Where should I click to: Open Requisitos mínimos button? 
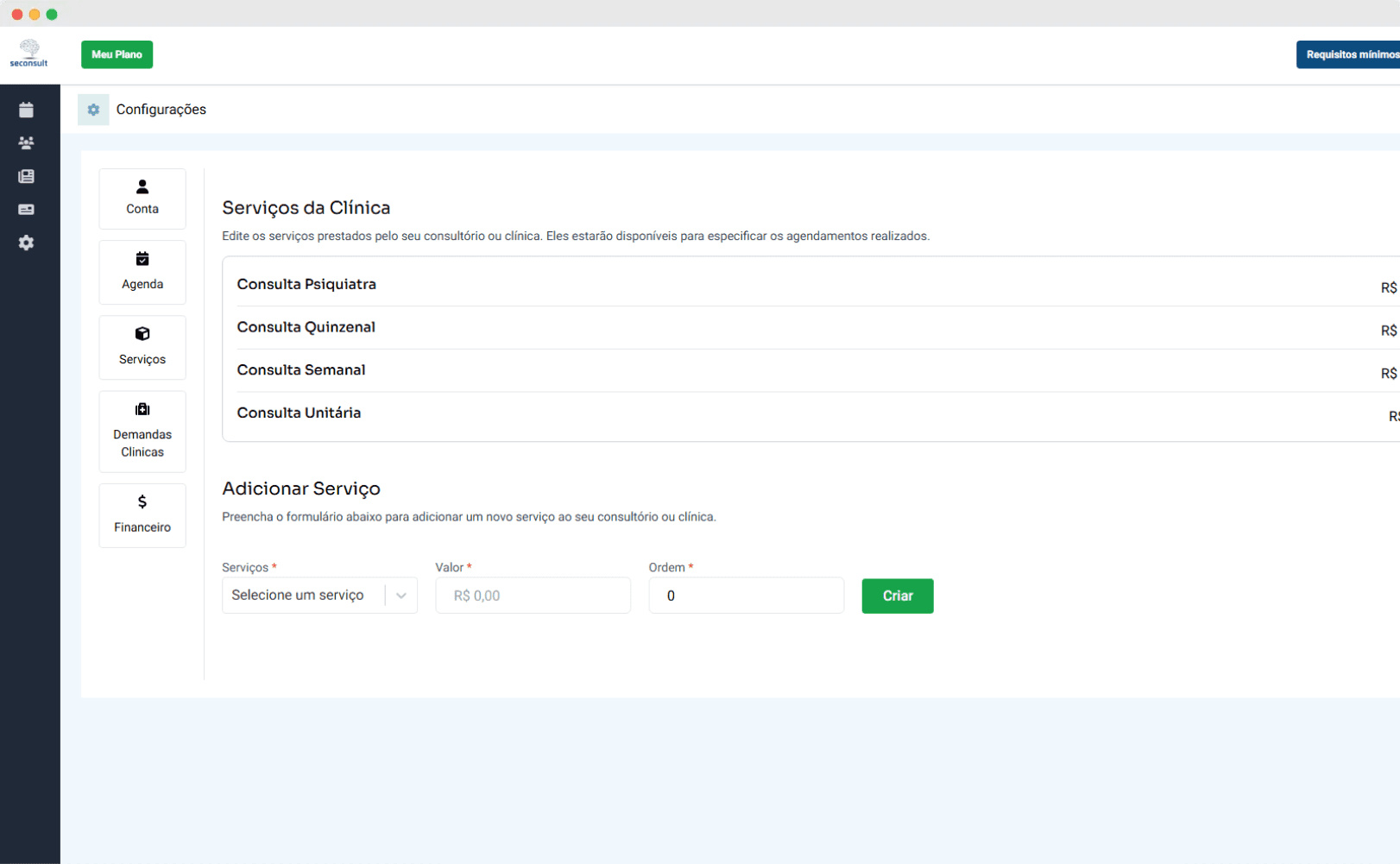(x=1349, y=54)
